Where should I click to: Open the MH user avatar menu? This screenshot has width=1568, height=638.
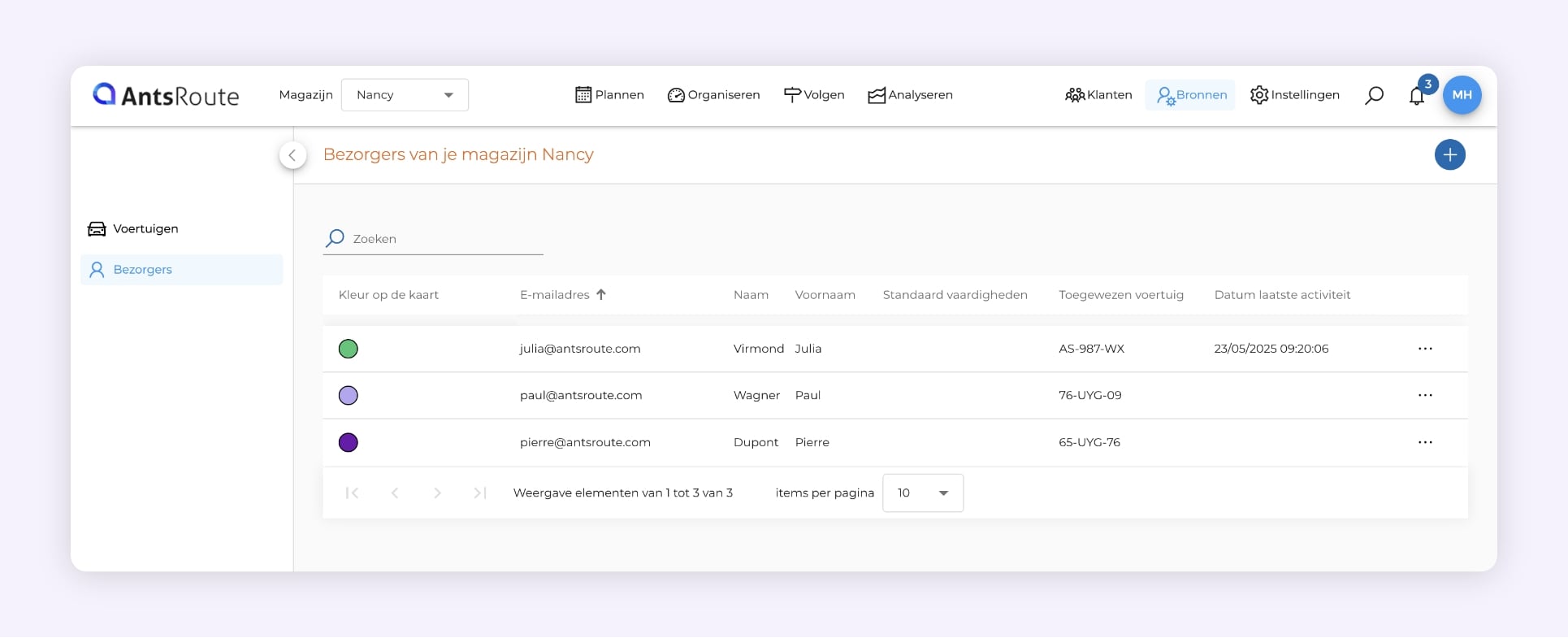tap(1462, 95)
